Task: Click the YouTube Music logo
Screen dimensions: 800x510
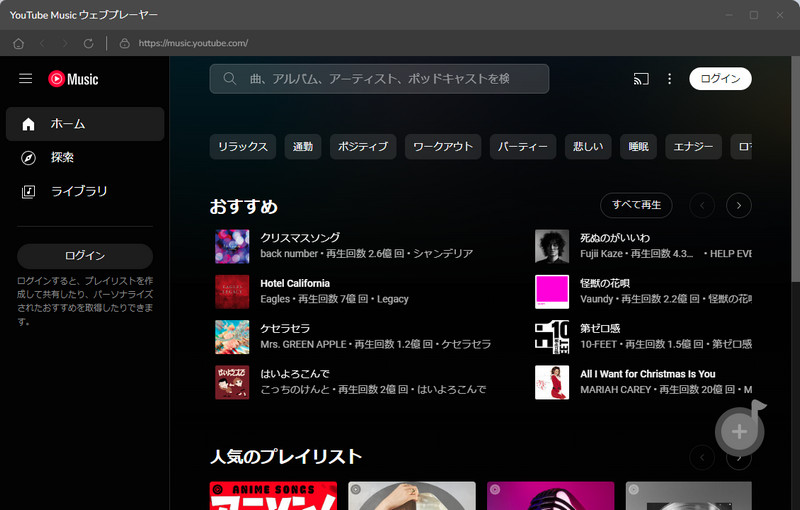Action: [73, 79]
